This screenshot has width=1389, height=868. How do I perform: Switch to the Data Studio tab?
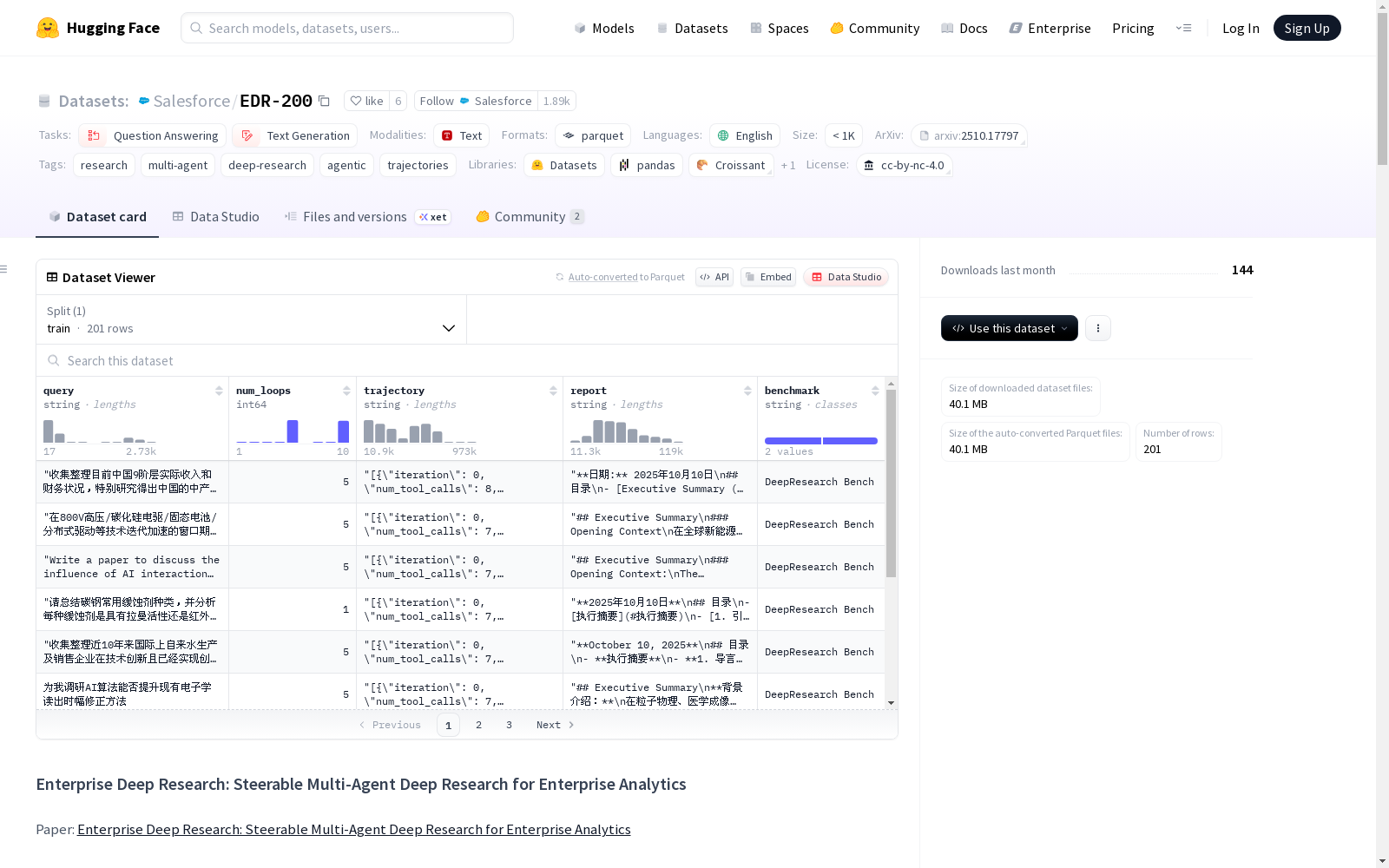point(216,217)
